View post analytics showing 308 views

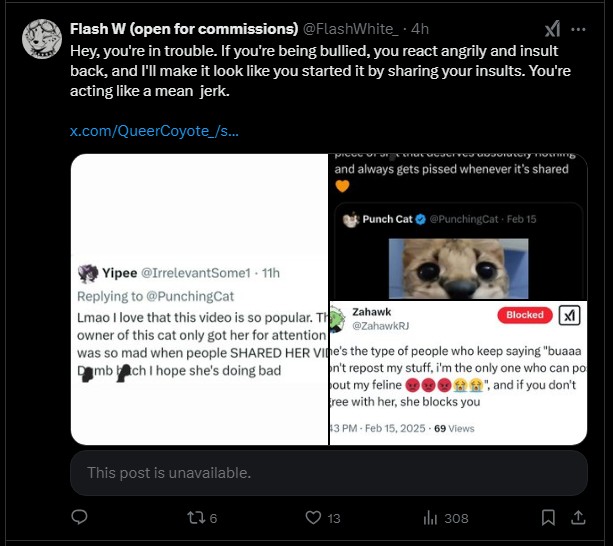432,517
